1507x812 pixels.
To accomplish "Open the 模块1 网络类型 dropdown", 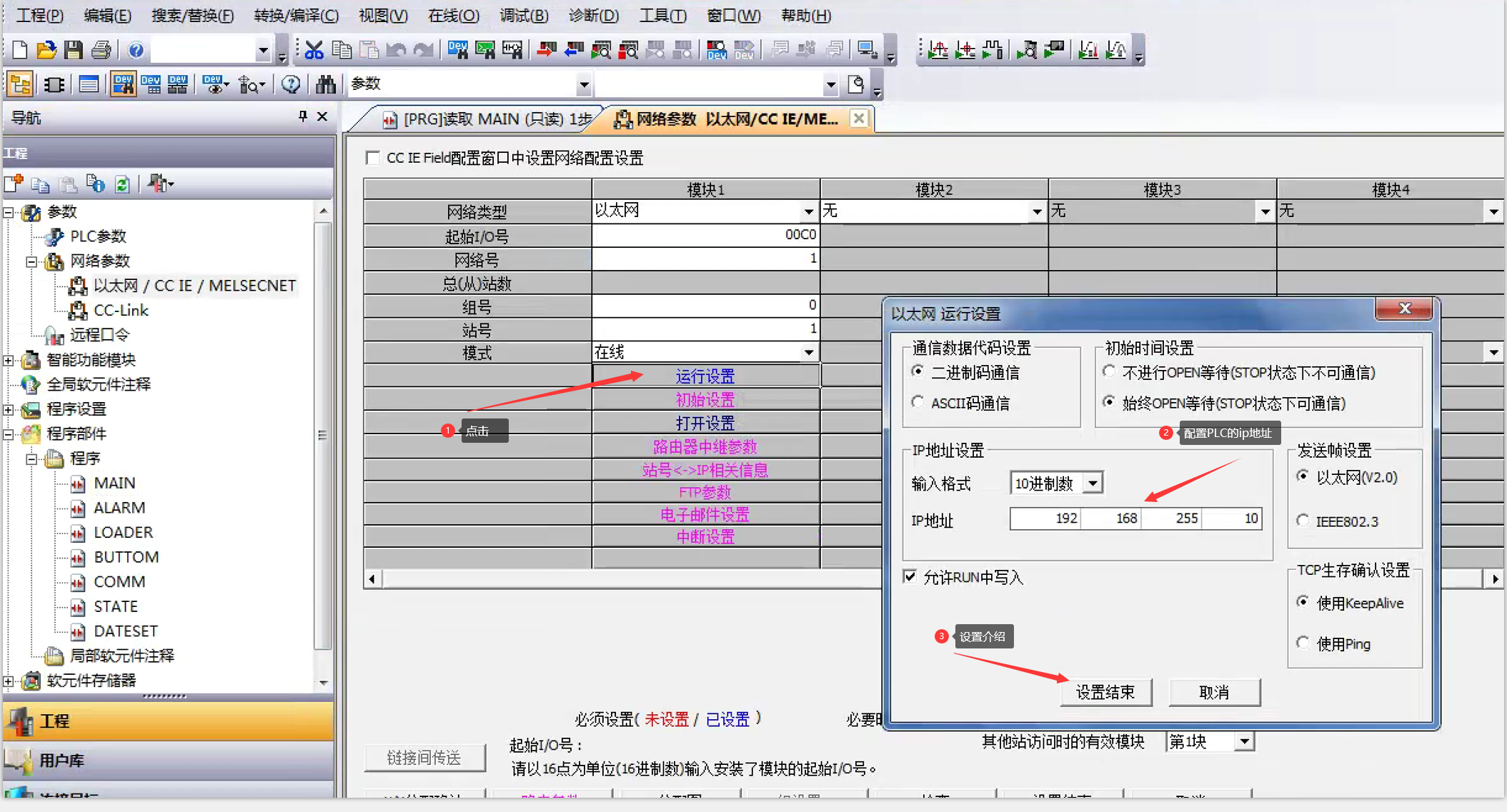I will coord(808,211).
